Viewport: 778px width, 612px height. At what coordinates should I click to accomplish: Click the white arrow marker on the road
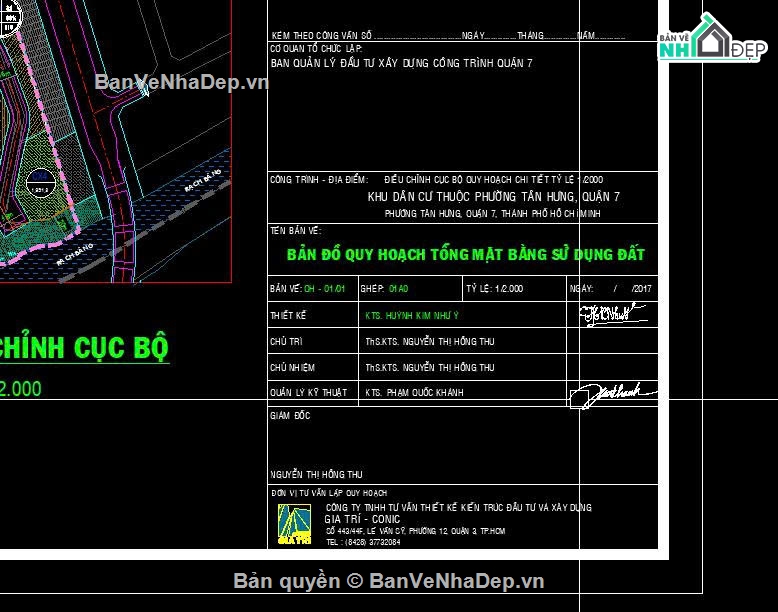point(147,90)
